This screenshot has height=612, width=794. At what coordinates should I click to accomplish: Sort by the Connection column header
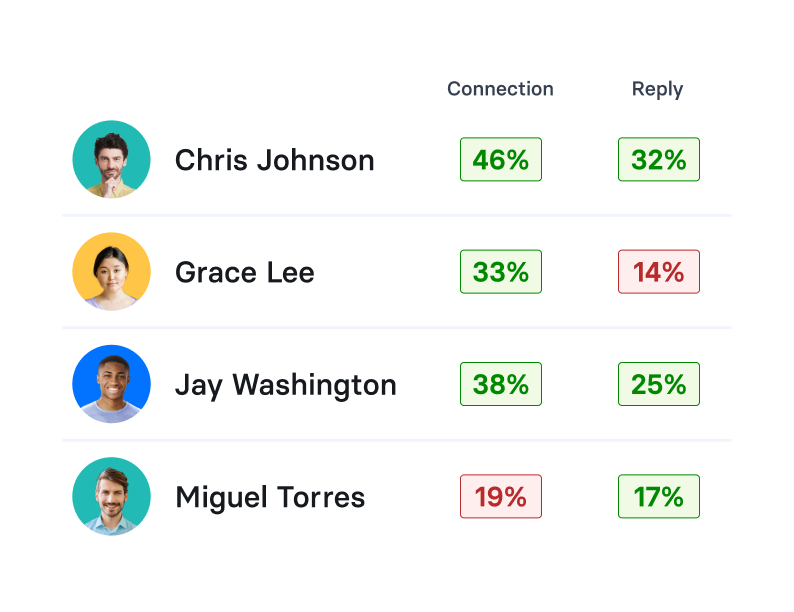(500, 89)
